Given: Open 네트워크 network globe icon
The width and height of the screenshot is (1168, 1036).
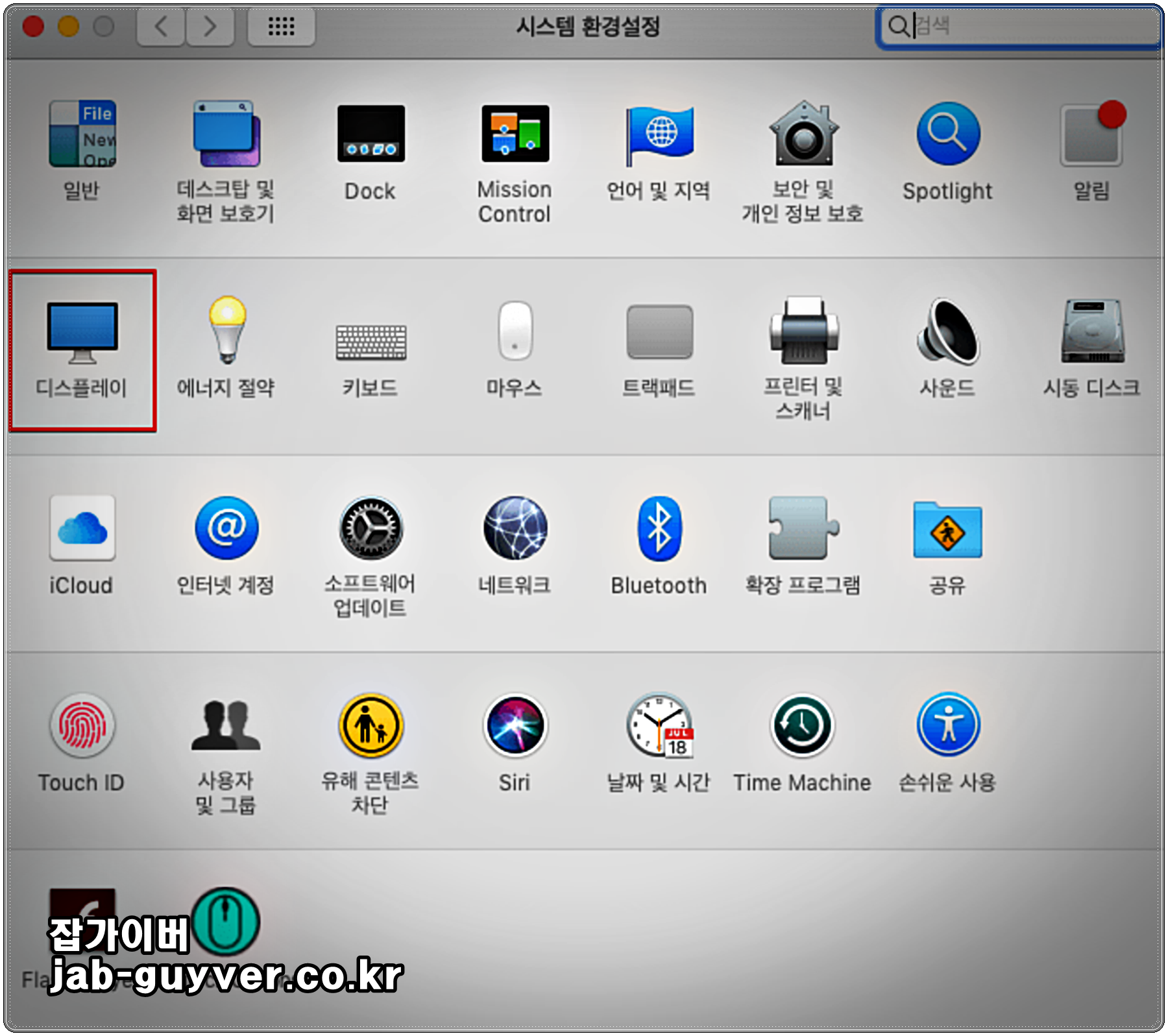Looking at the screenshot, I should click(515, 528).
